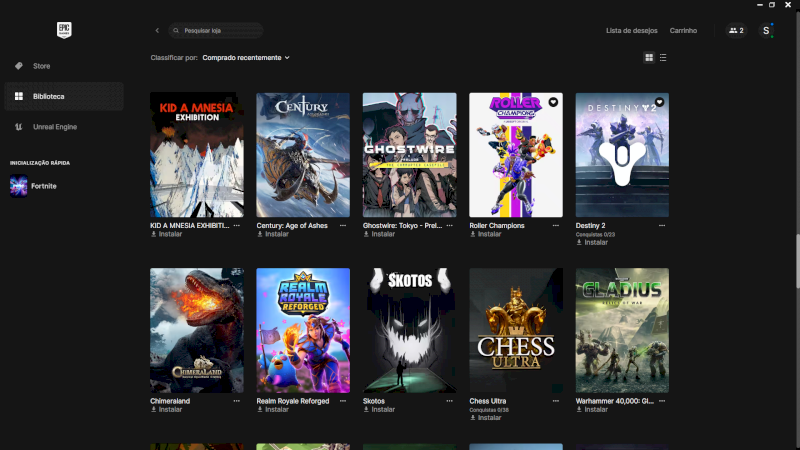Click the Biblioteca grid icon
The width and height of the screenshot is (800, 450).
tap(19, 96)
